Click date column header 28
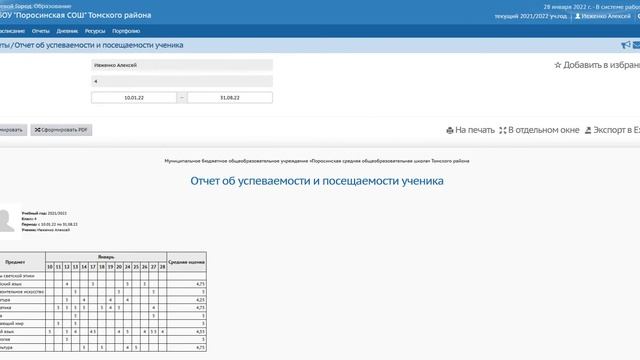640x360 pixels. pos(162,267)
